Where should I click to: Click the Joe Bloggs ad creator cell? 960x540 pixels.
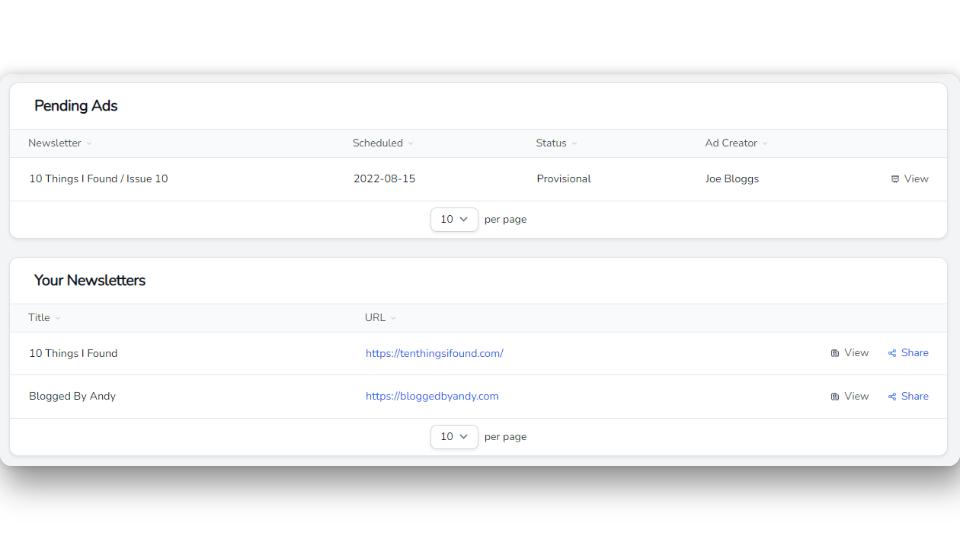[x=731, y=179]
